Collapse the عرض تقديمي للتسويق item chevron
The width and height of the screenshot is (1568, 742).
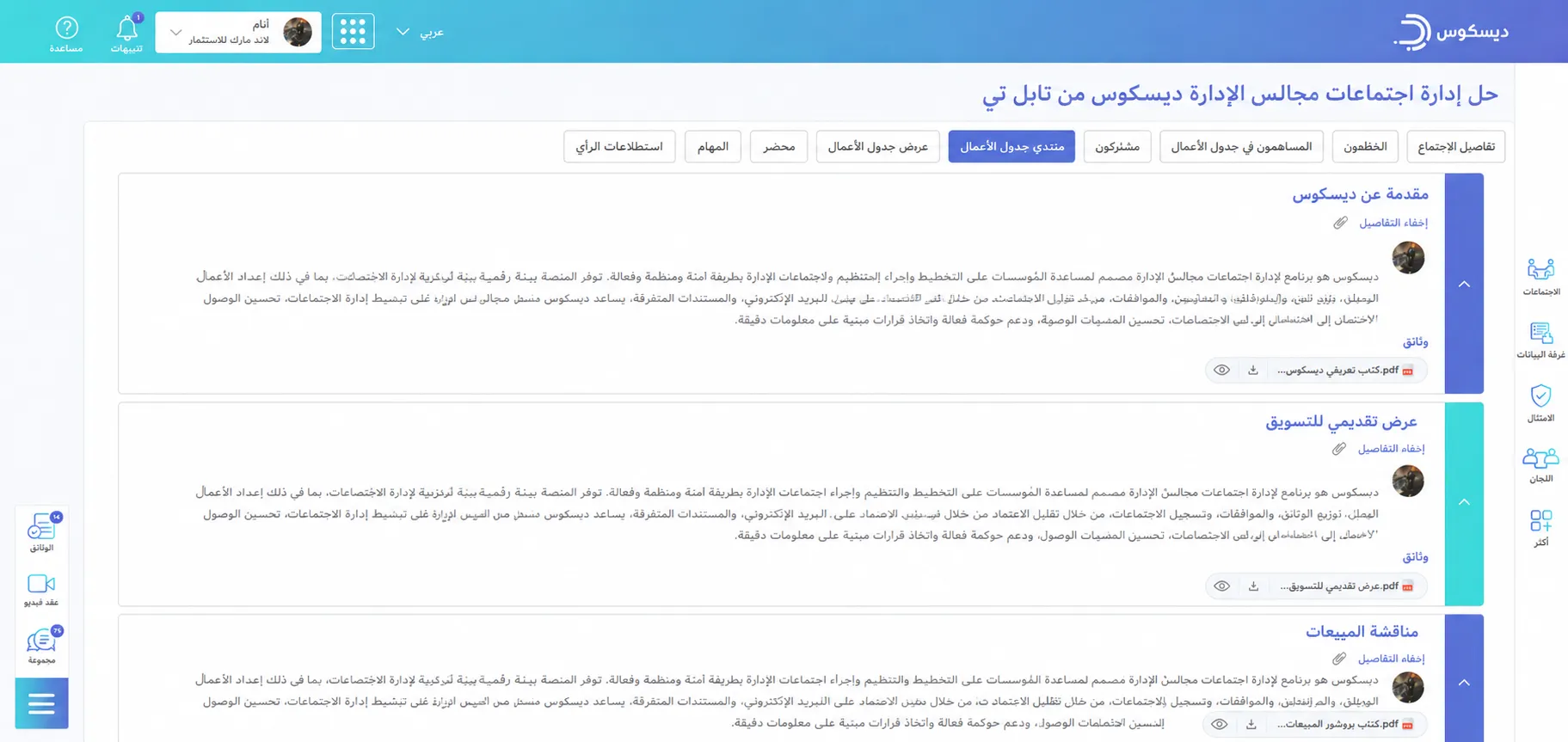click(x=1464, y=502)
